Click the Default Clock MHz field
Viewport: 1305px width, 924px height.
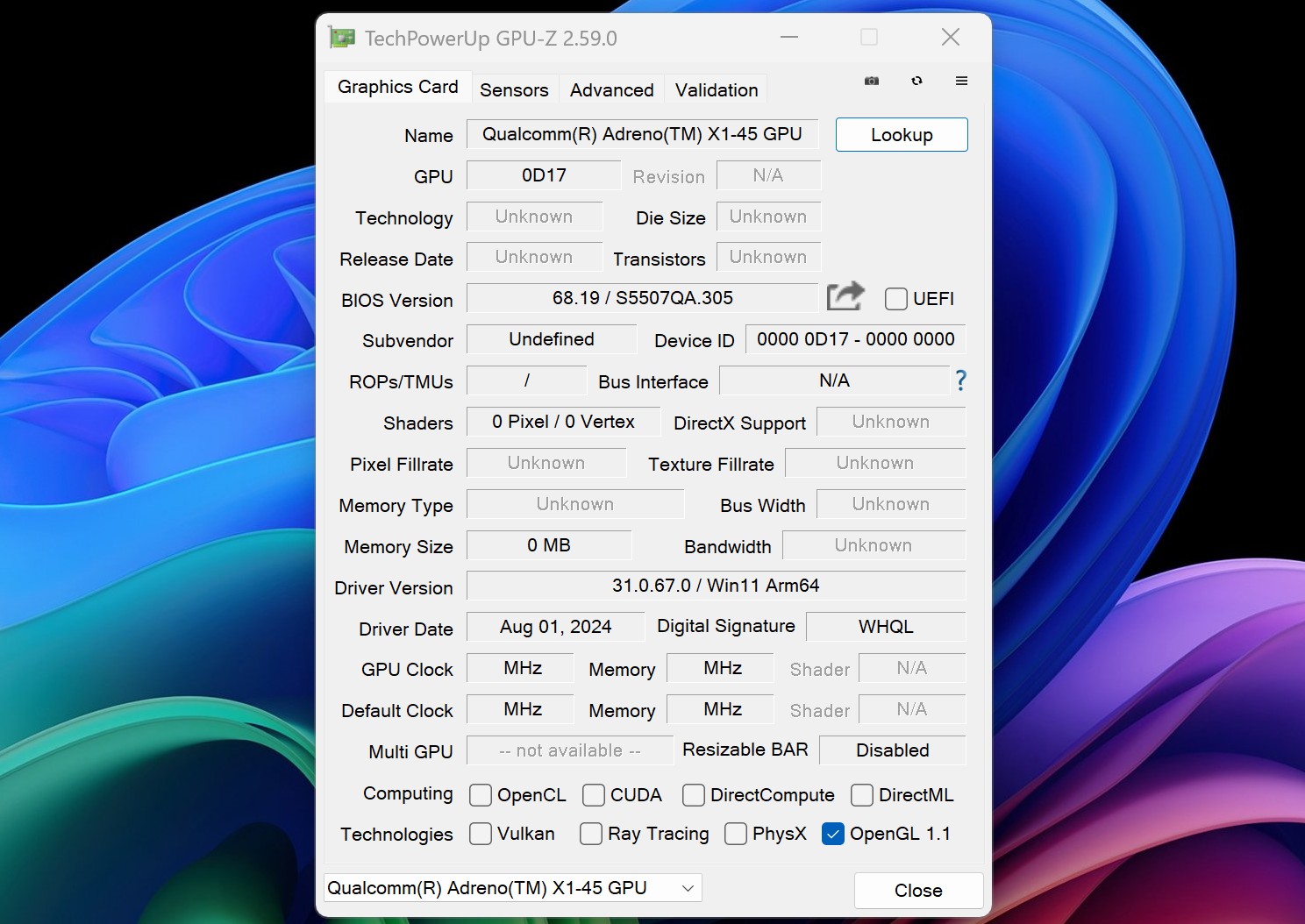point(520,709)
